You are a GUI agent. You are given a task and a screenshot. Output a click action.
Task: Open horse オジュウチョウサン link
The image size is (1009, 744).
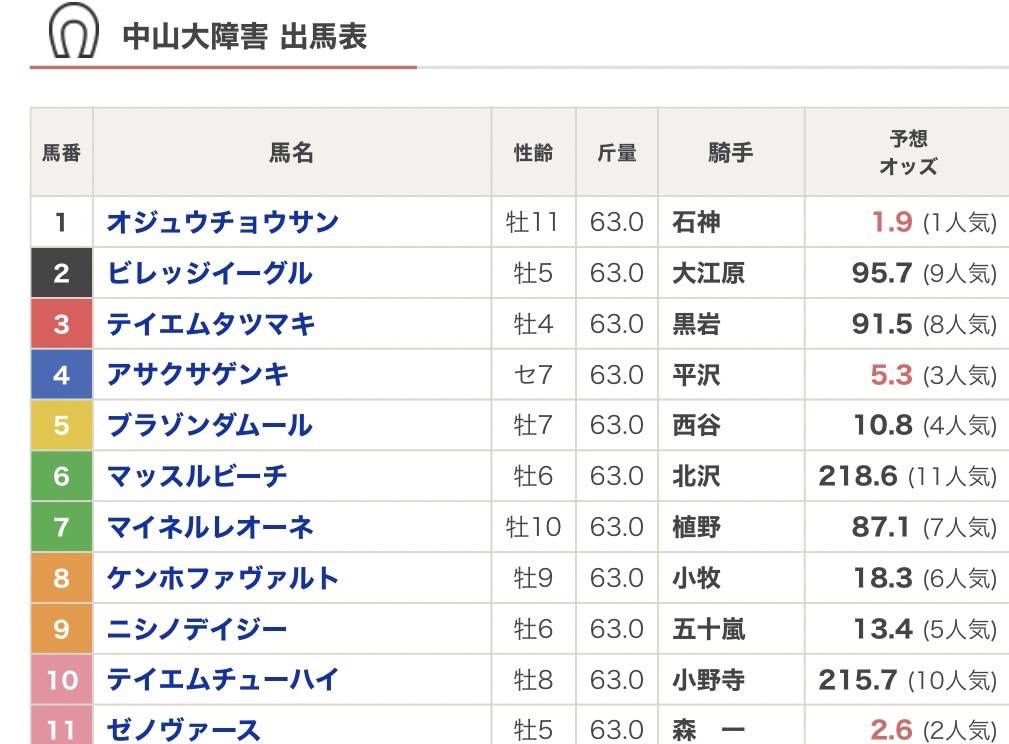click(x=223, y=222)
